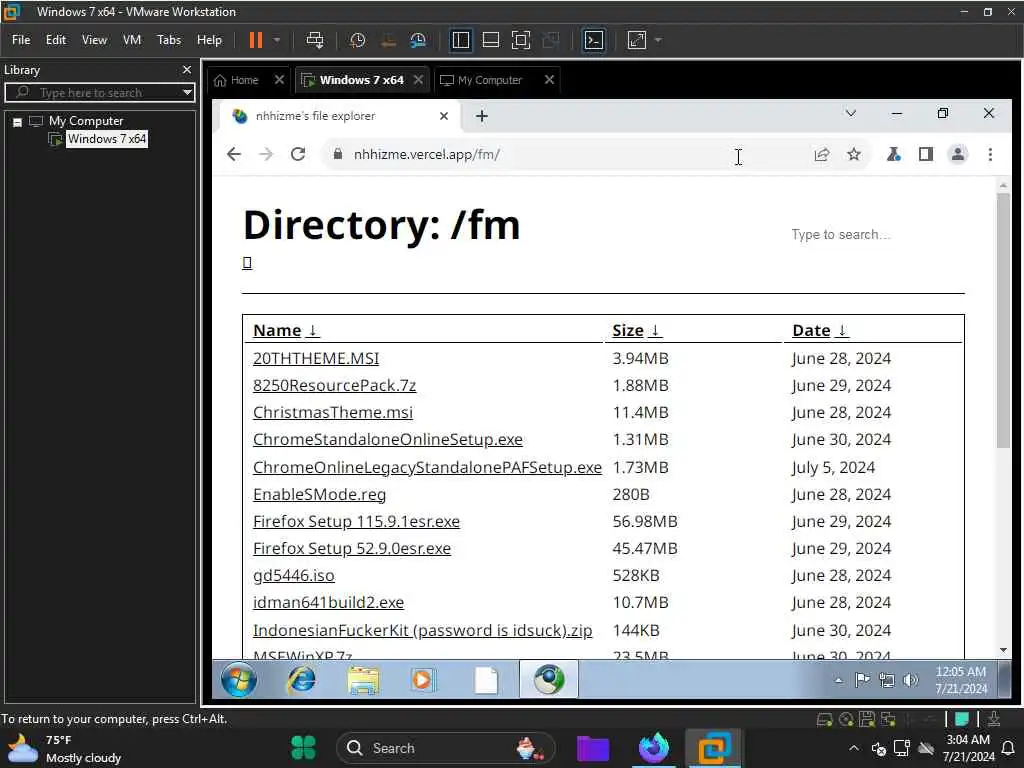Toggle the browser side panel icon
1024x768 pixels.
tap(925, 155)
